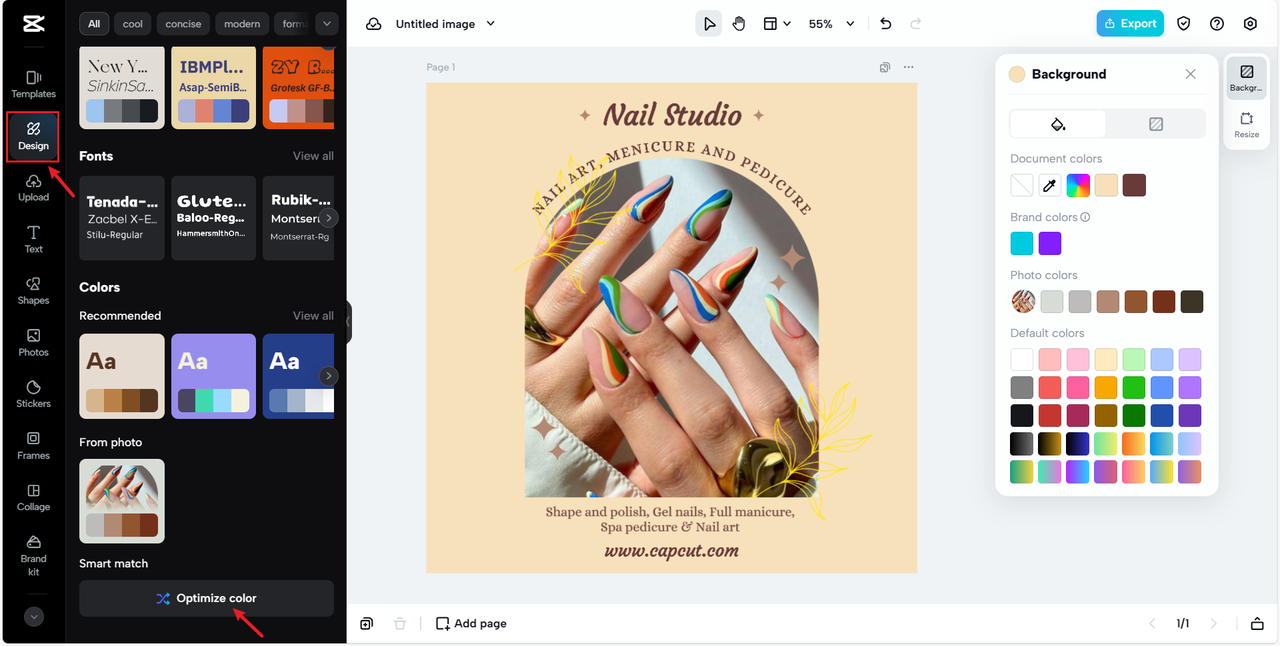Click View all next to Recommended
The height and width of the screenshot is (646, 1280).
[x=313, y=316]
